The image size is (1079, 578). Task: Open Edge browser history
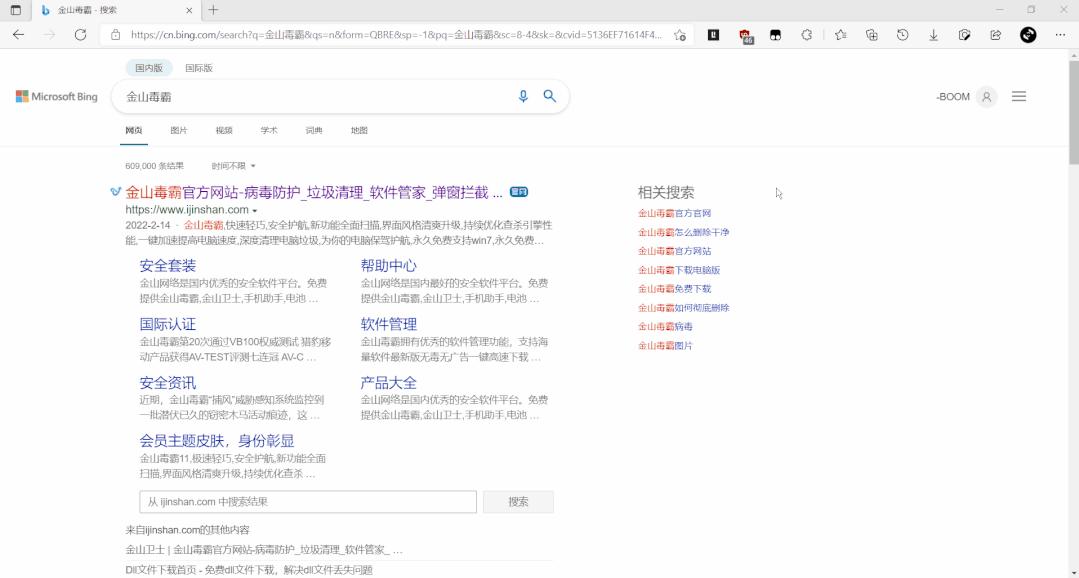902,35
